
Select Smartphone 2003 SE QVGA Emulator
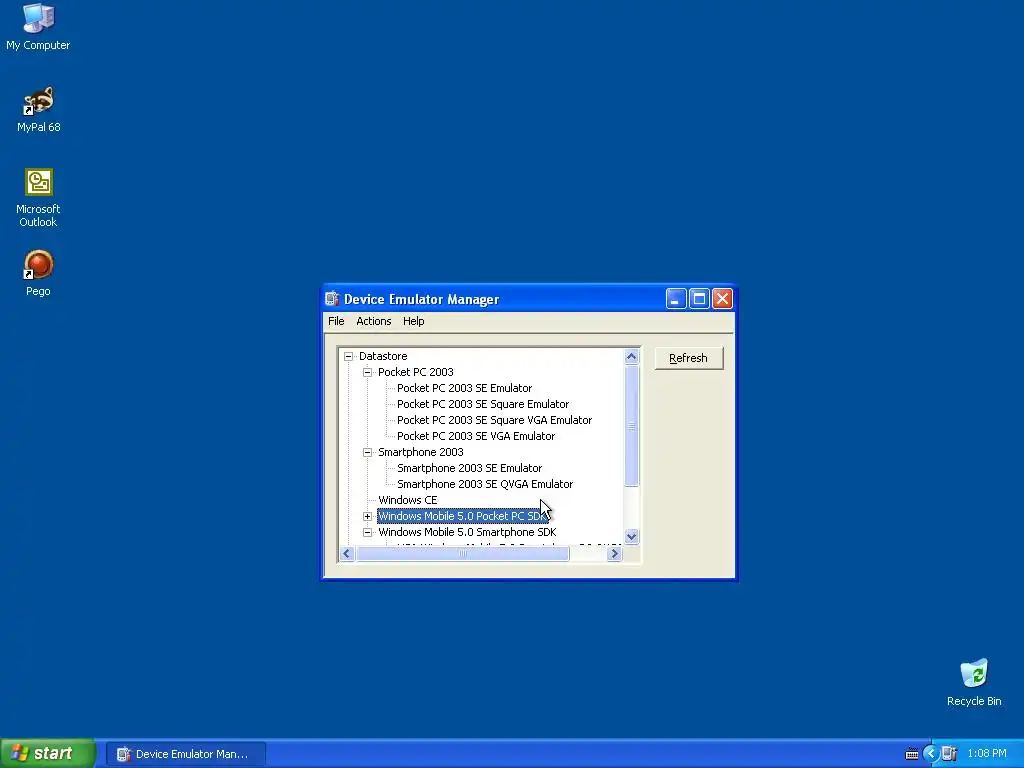(x=485, y=484)
